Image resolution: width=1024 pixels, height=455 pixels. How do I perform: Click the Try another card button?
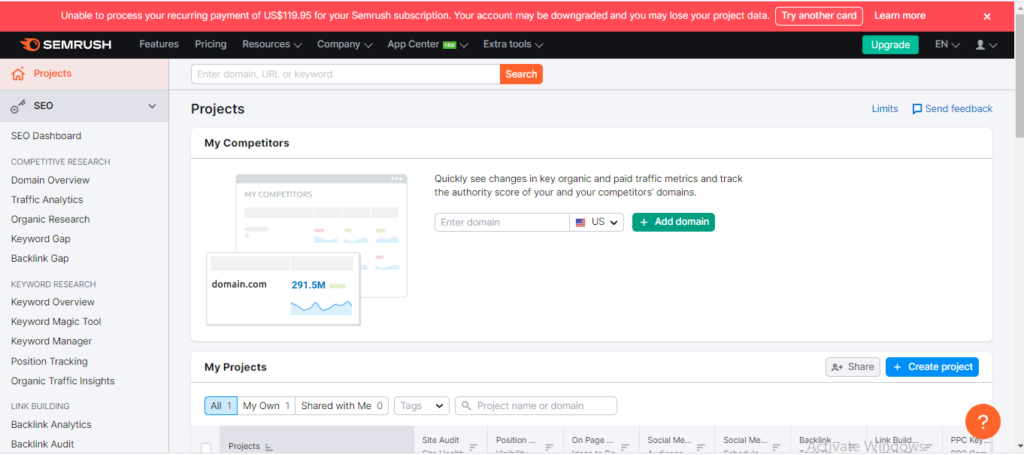click(x=819, y=16)
